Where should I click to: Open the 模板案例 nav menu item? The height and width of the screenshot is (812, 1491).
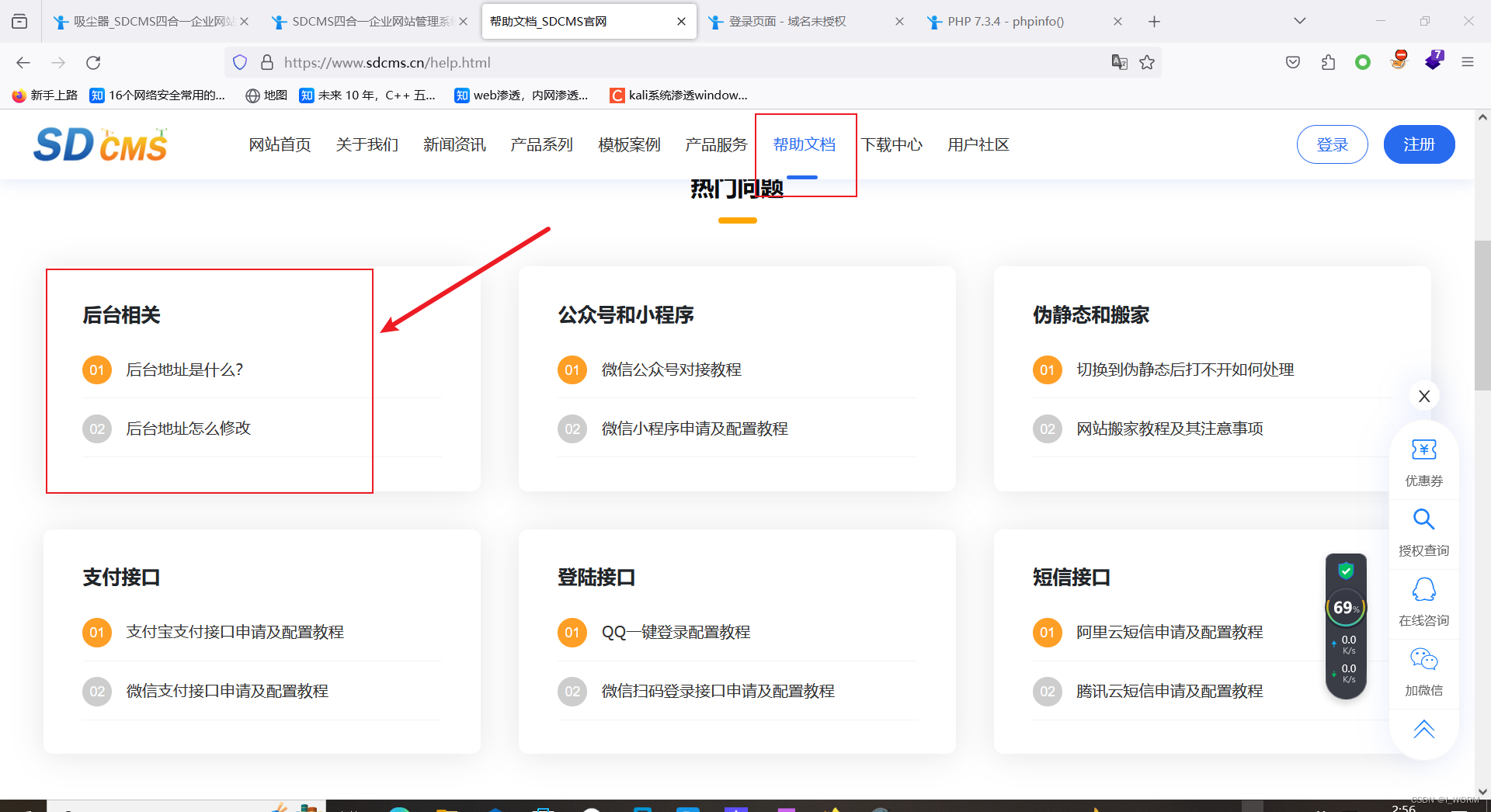pos(629,144)
